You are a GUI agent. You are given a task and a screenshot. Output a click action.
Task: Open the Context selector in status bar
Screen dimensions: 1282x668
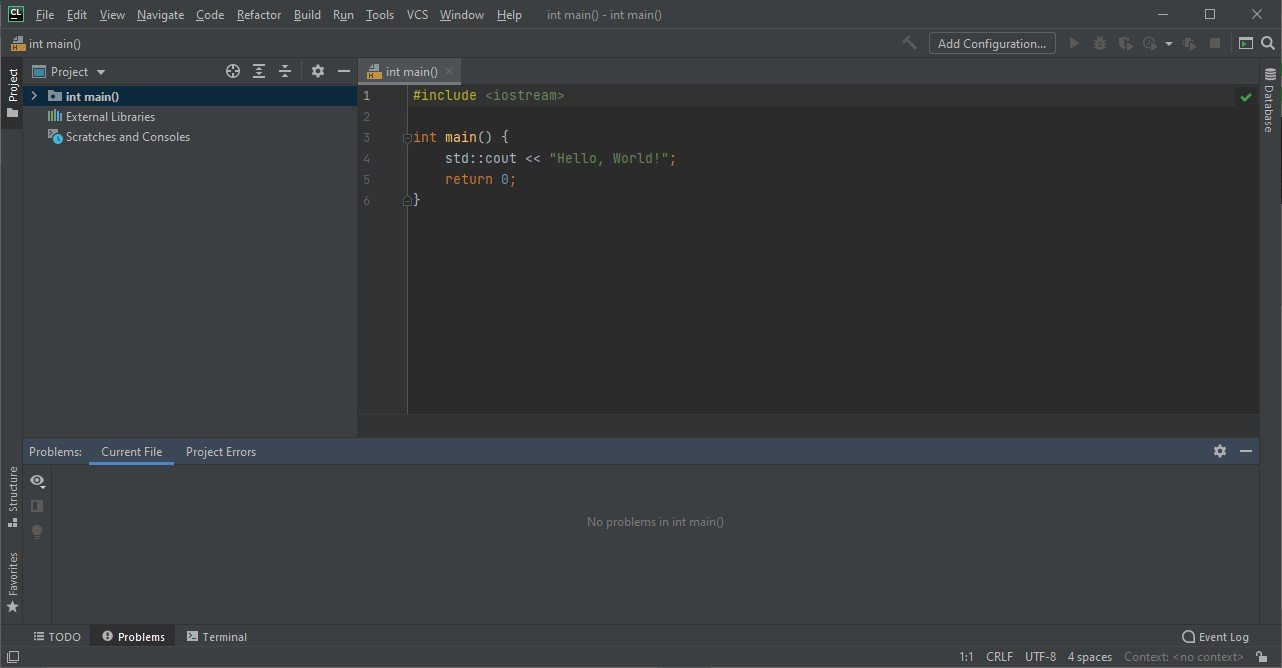coord(1184,657)
